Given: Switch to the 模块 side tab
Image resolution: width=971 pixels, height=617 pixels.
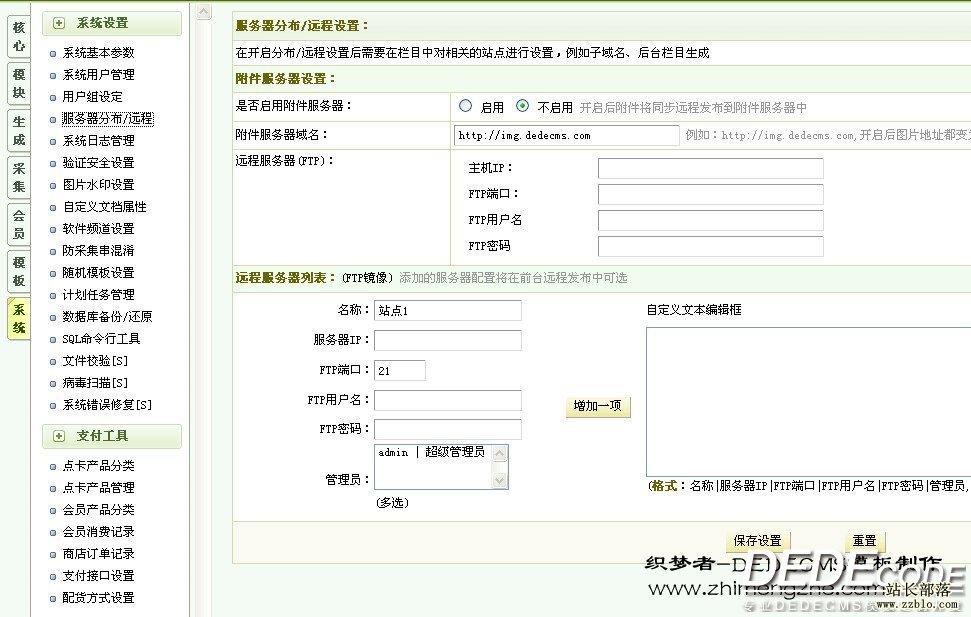Looking at the screenshot, I should [x=19, y=84].
